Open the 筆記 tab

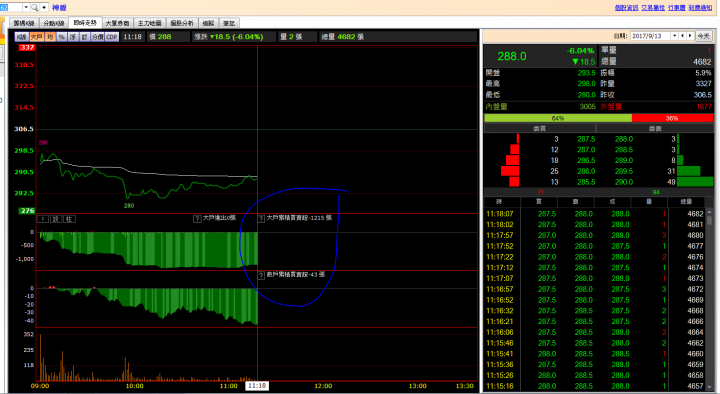pos(229,23)
